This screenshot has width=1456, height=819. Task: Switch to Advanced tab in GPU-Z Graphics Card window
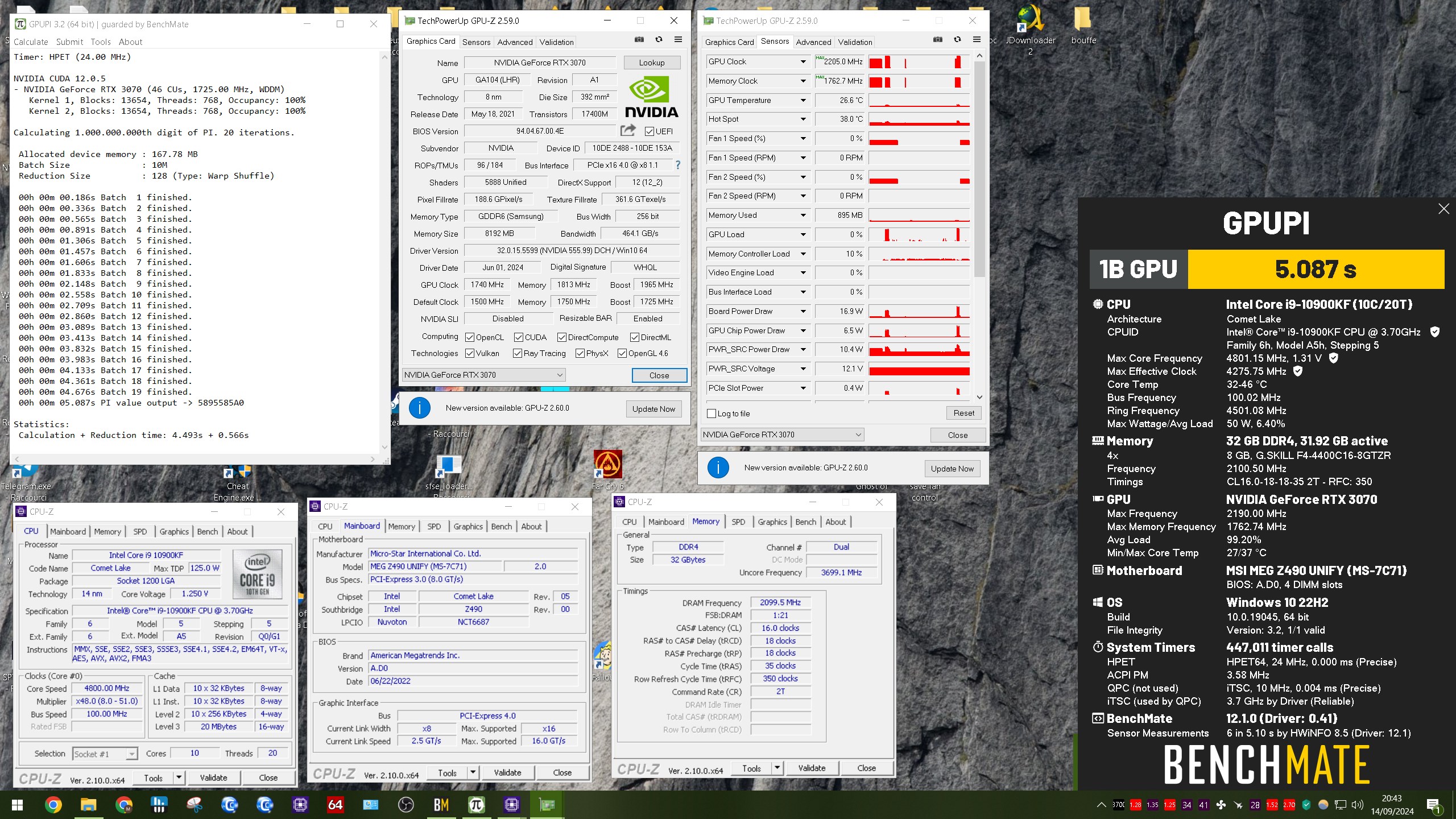point(515,42)
